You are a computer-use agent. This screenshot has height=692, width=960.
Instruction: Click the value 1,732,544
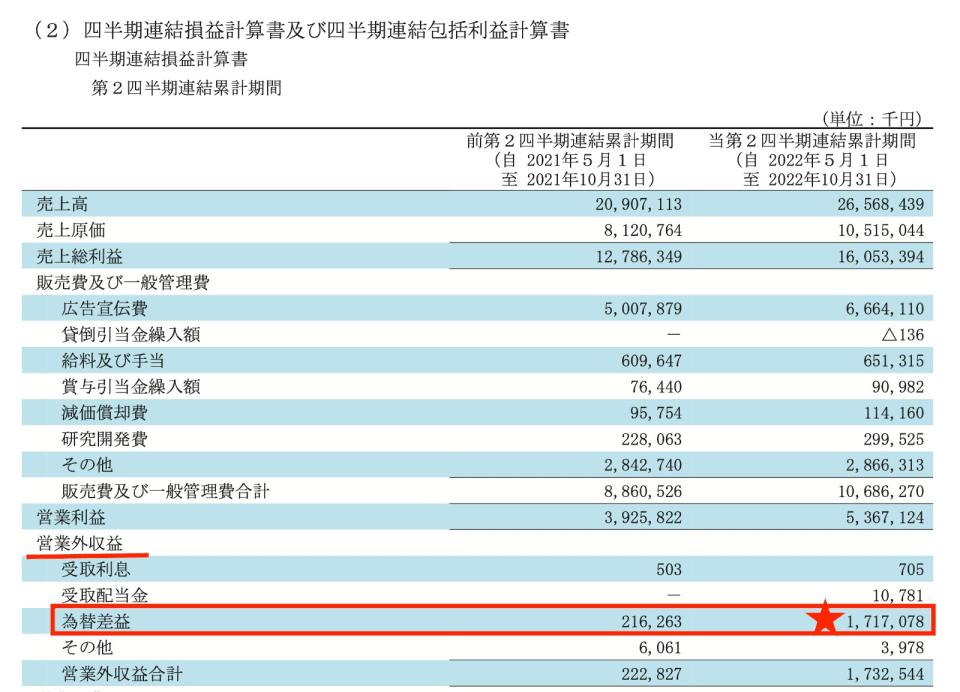pyautogui.click(x=885, y=675)
